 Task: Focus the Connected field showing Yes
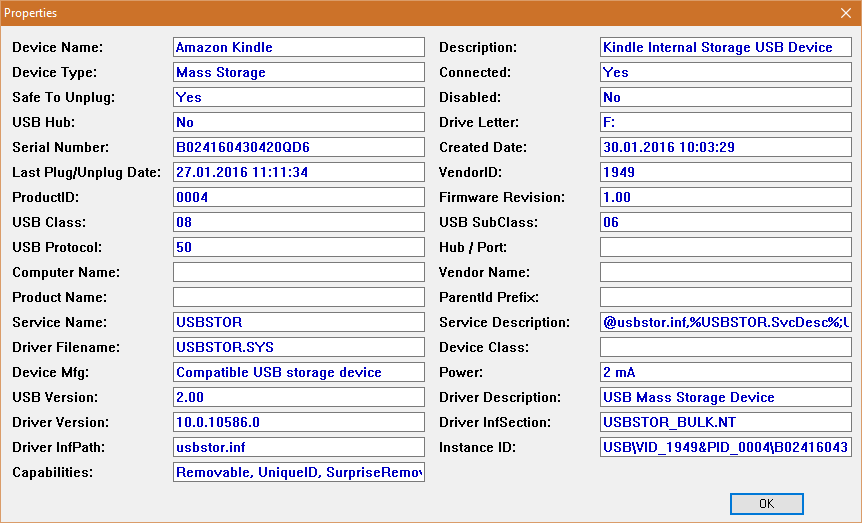(x=726, y=72)
